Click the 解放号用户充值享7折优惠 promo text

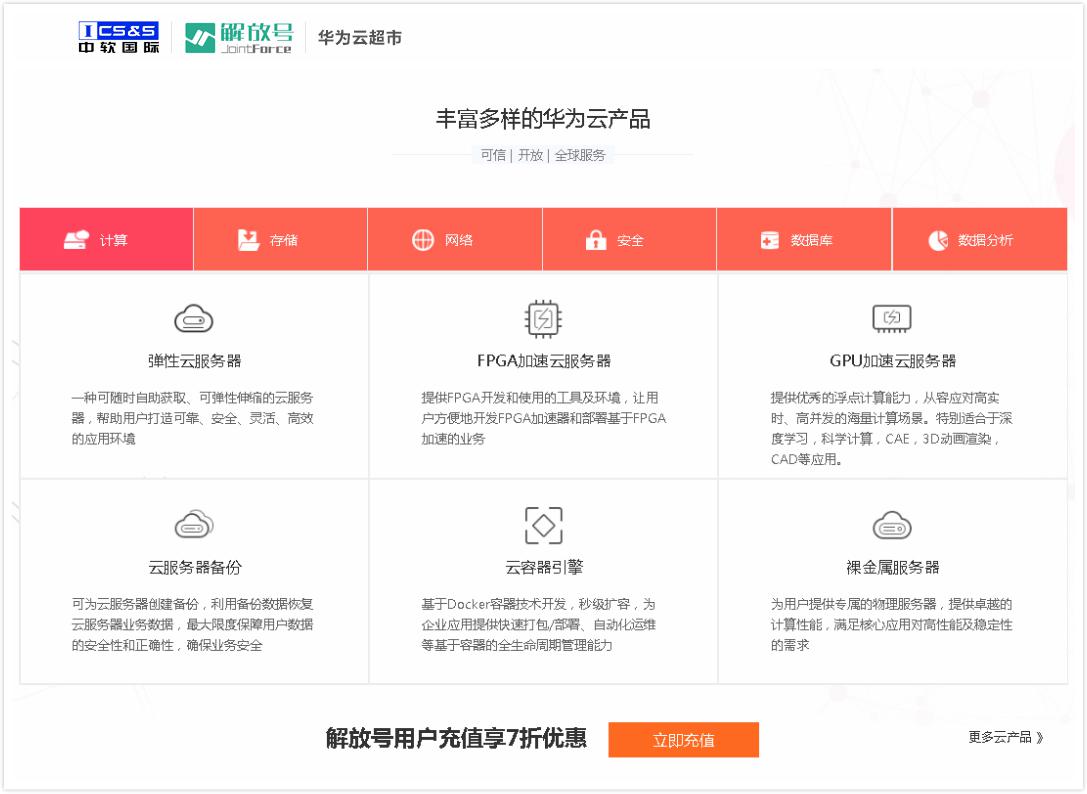pyautogui.click(x=456, y=739)
